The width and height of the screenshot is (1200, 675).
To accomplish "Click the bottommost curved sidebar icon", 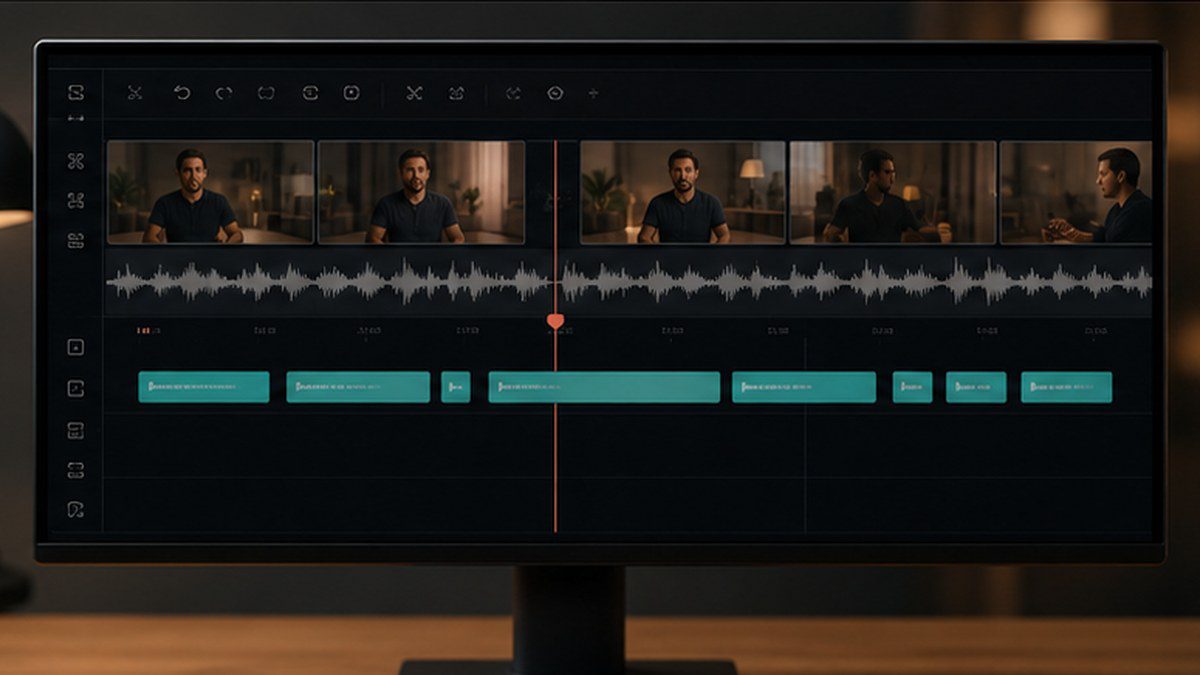I will tap(76, 510).
